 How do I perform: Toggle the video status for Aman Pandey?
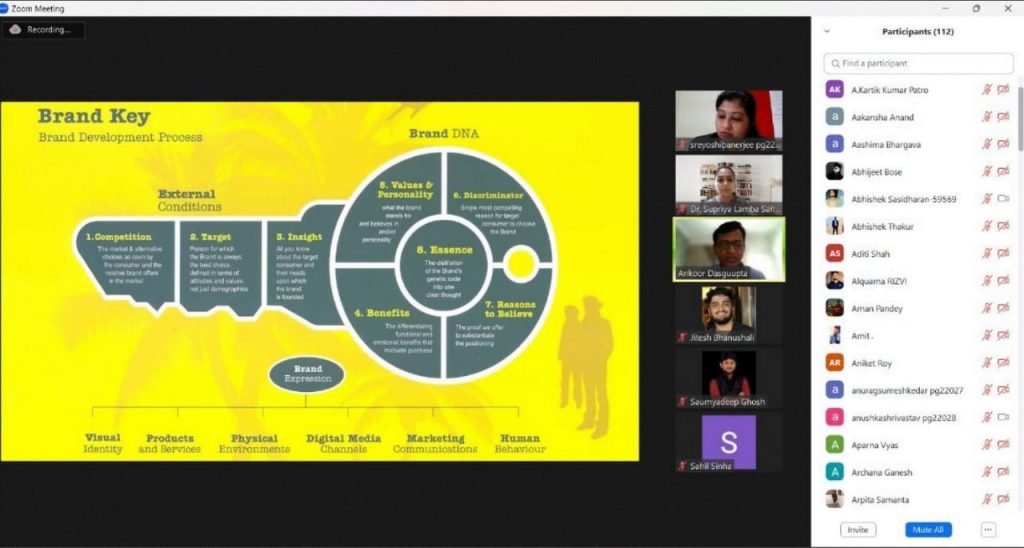(1003, 308)
